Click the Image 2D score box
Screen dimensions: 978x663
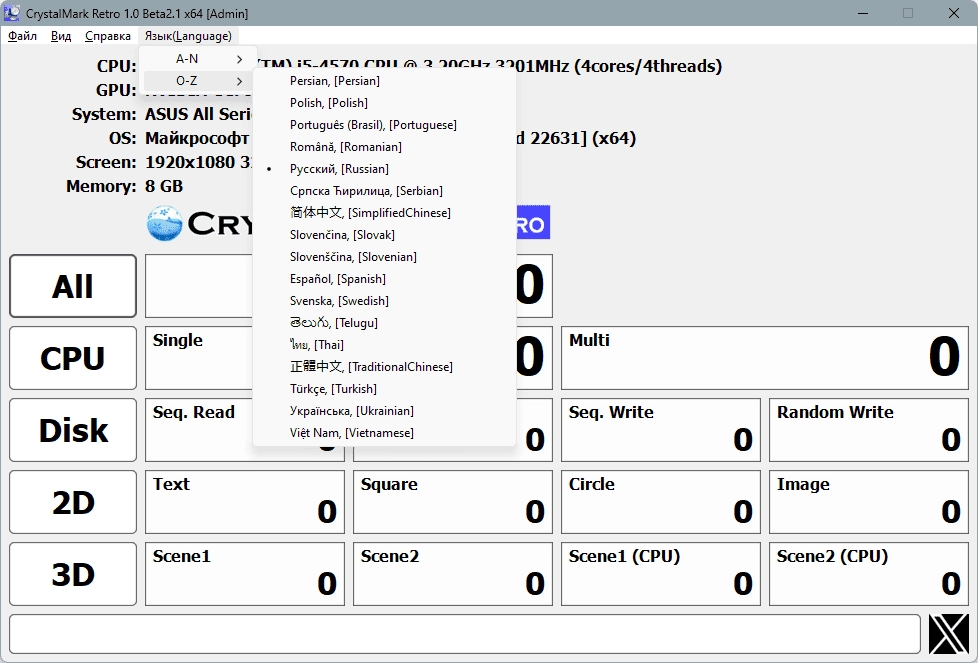[x=869, y=502]
